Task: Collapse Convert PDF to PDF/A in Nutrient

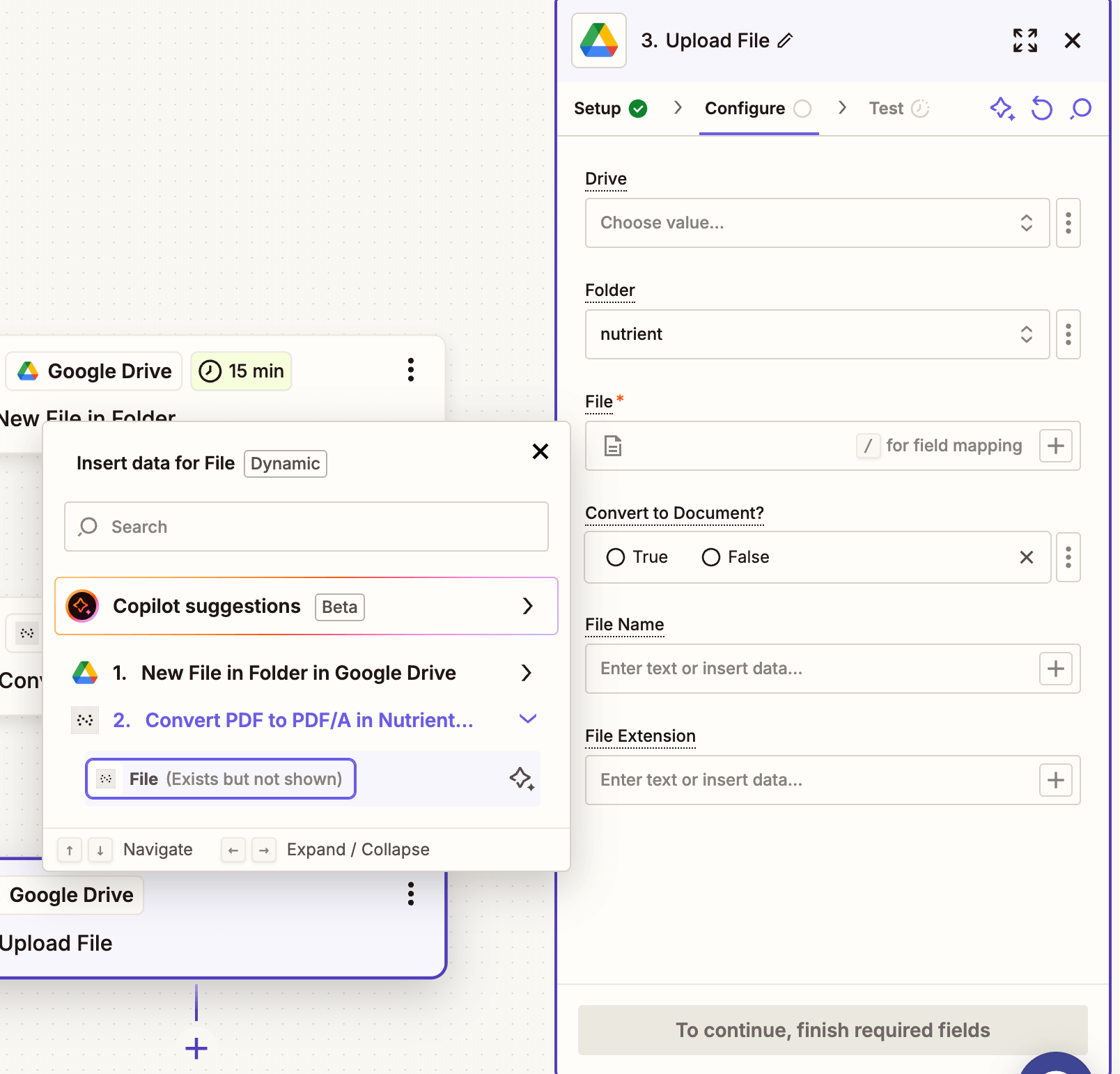Action: pyautogui.click(x=527, y=719)
